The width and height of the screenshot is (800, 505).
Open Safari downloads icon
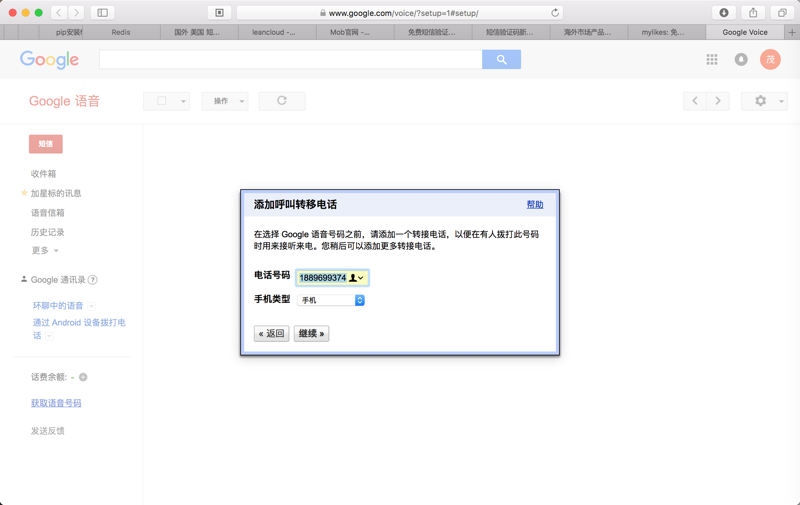click(723, 13)
